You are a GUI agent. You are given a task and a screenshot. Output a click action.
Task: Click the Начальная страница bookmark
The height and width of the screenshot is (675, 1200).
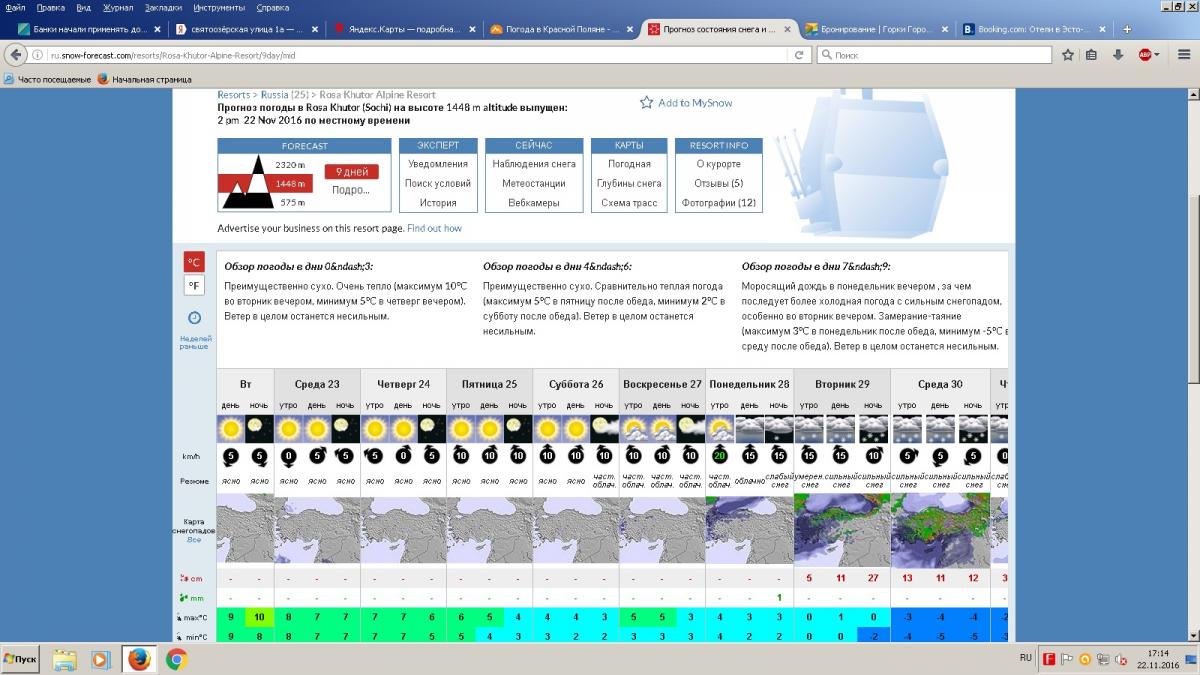click(144, 79)
